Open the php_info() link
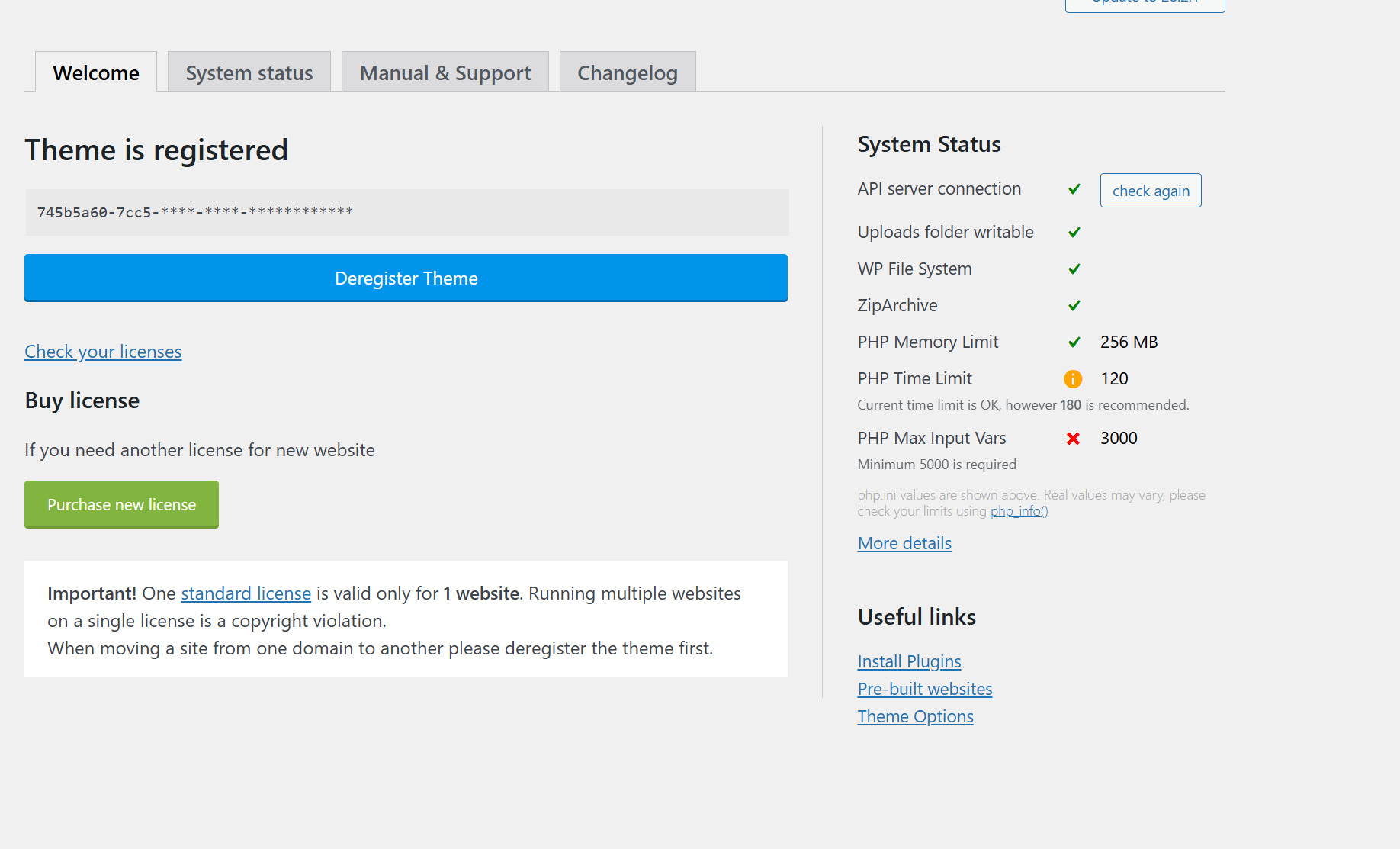The height and width of the screenshot is (849, 1400). click(1019, 511)
